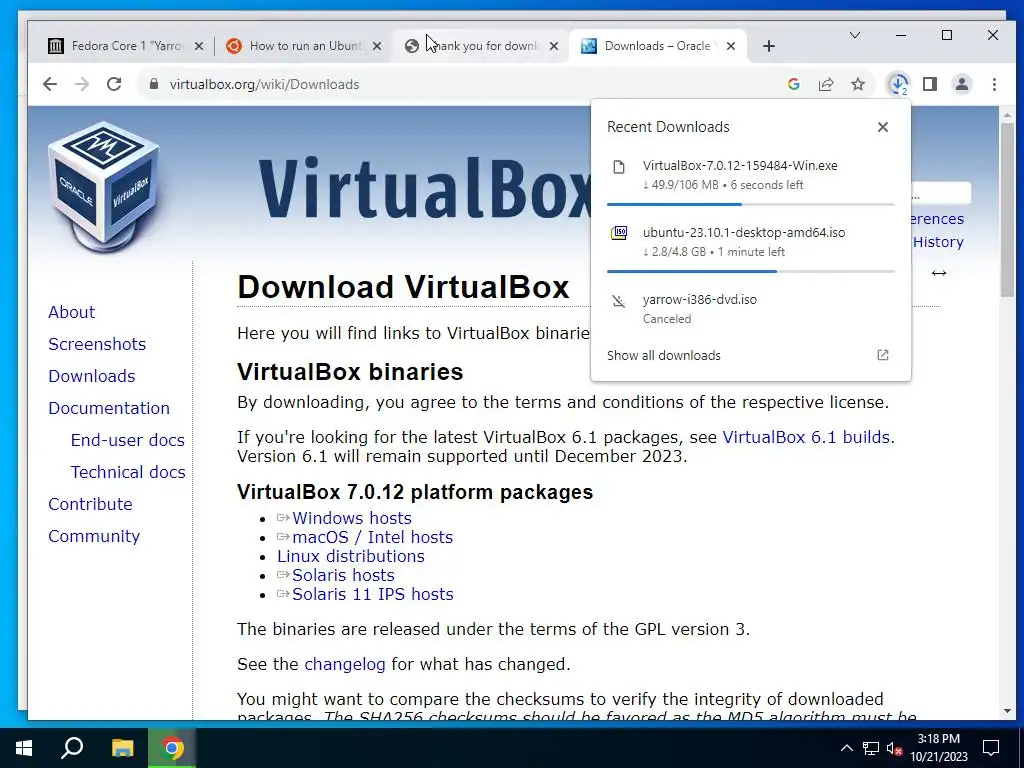Open the Downloads sidebar link
The width and height of the screenshot is (1024, 768).
click(x=91, y=376)
